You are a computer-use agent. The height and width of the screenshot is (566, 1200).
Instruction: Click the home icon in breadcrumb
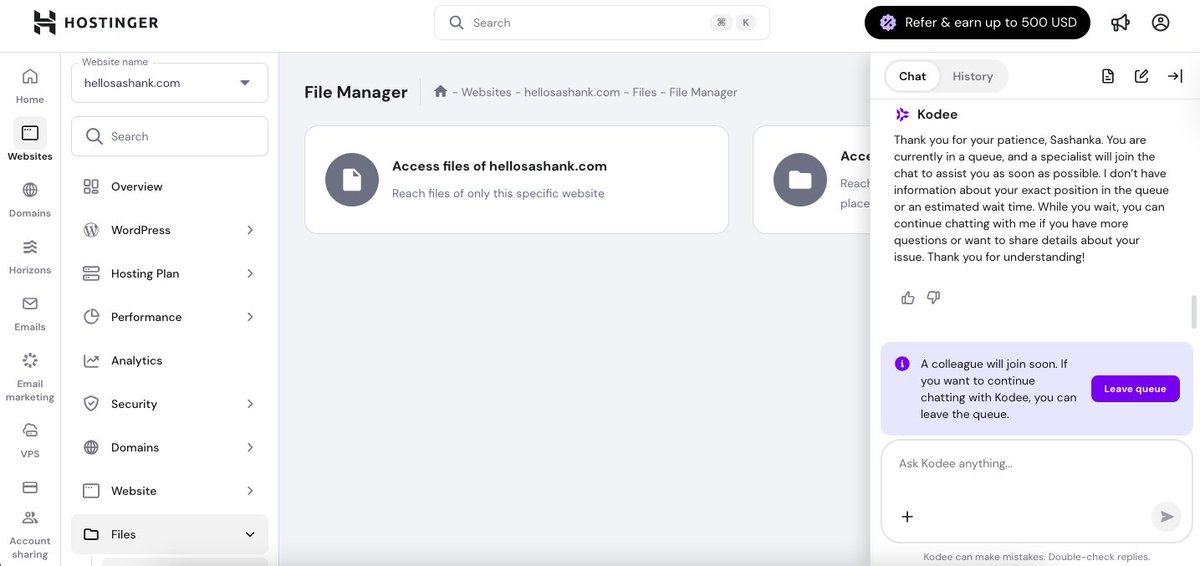[440, 91]
